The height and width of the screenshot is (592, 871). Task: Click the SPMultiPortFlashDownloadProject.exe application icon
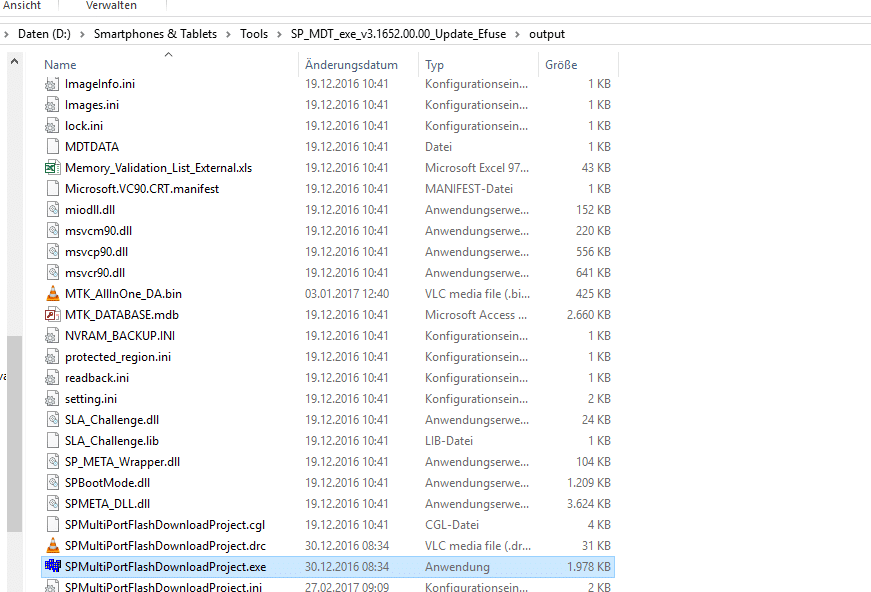[52, 566]
